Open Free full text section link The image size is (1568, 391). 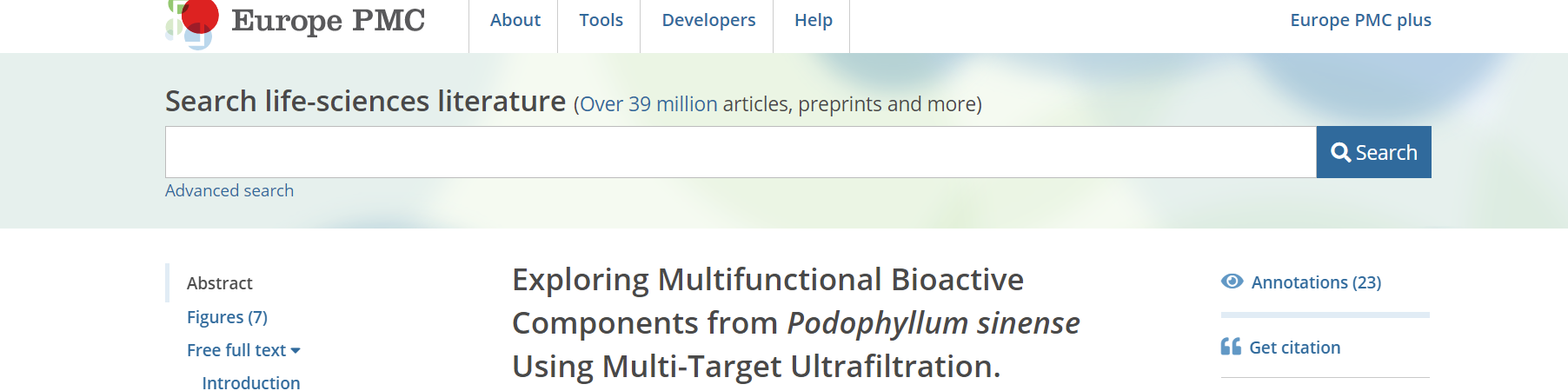(236, 350)
